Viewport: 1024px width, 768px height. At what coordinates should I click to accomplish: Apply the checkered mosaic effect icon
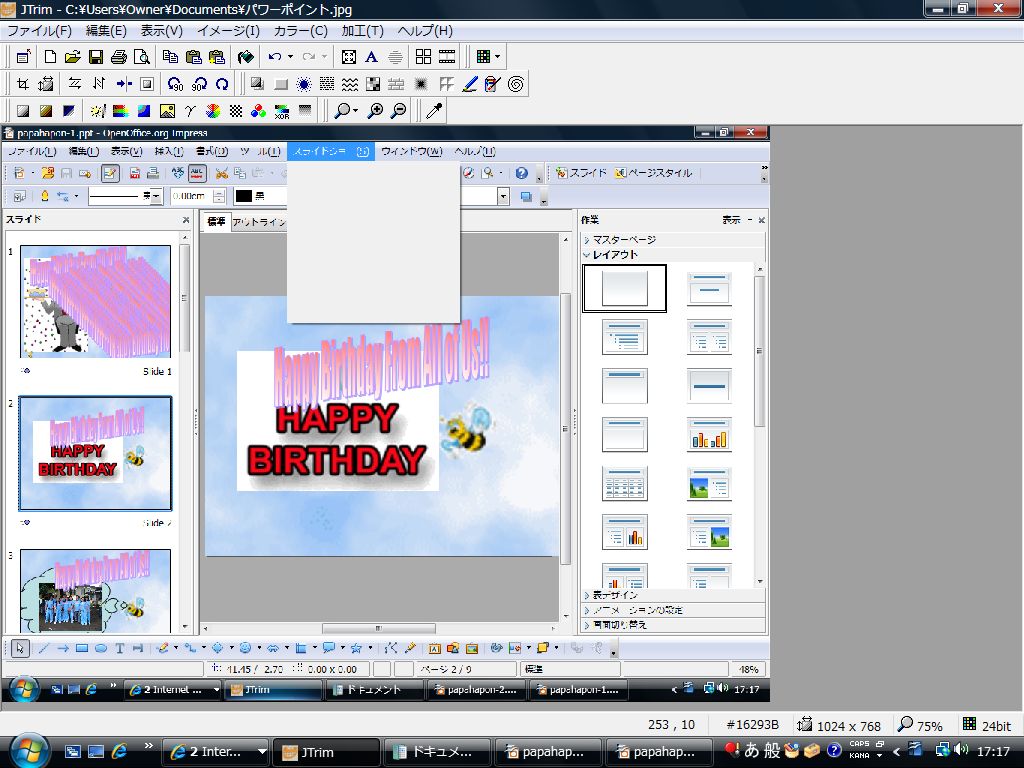[x=373, y=84]
